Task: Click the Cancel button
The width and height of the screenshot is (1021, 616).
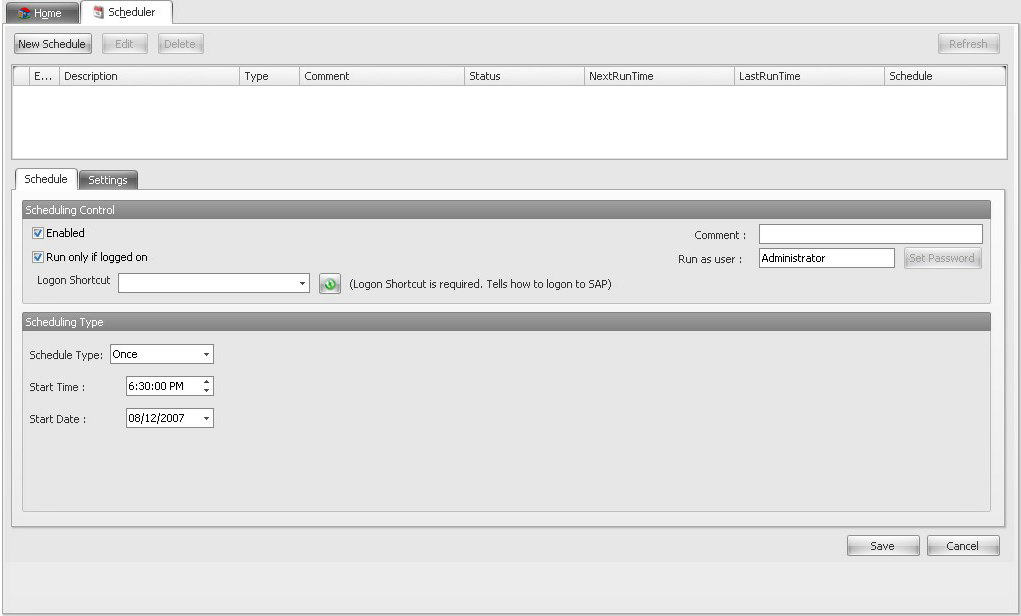Action: 962,546
